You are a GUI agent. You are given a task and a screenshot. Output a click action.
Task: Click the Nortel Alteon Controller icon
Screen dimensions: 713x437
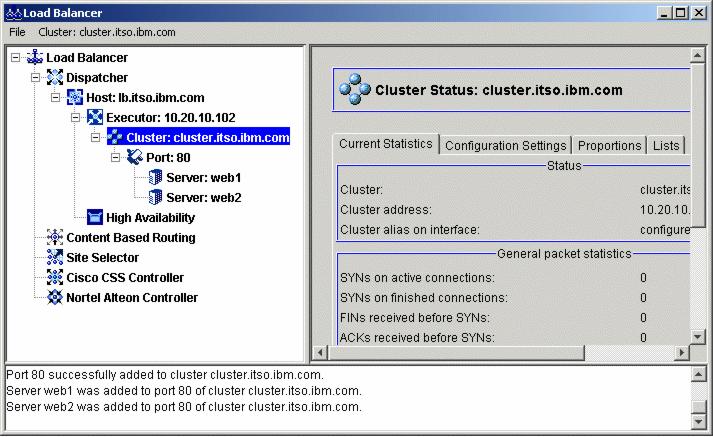click(x=55, y=297)
